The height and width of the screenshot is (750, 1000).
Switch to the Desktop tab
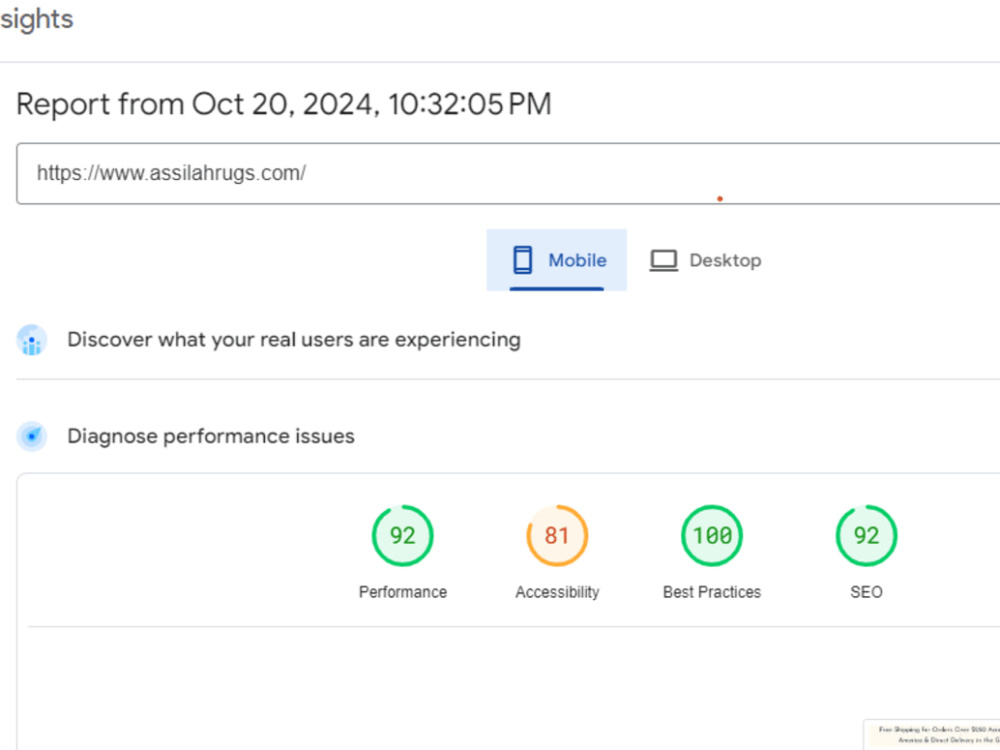[705, 260]
